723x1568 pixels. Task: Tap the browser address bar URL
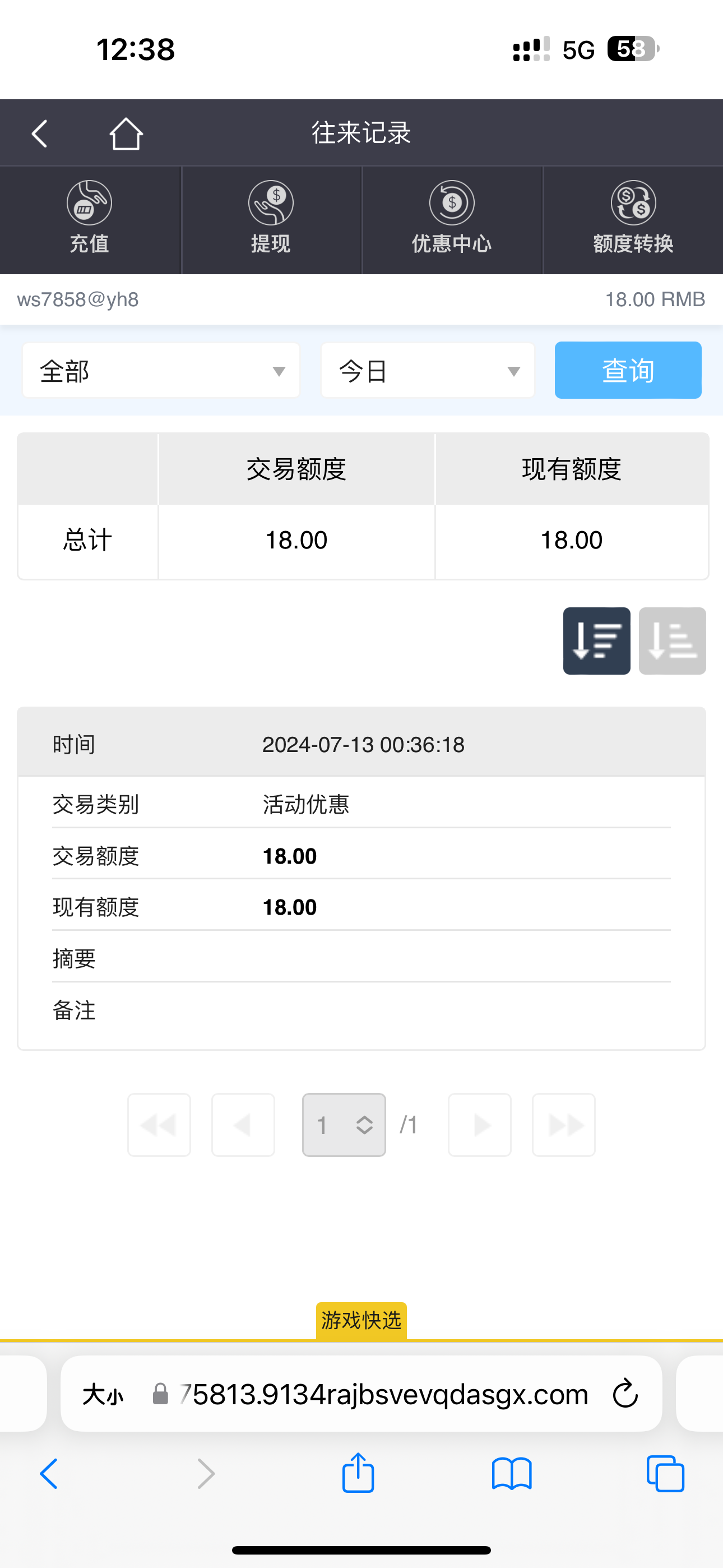click(383, 1394)
